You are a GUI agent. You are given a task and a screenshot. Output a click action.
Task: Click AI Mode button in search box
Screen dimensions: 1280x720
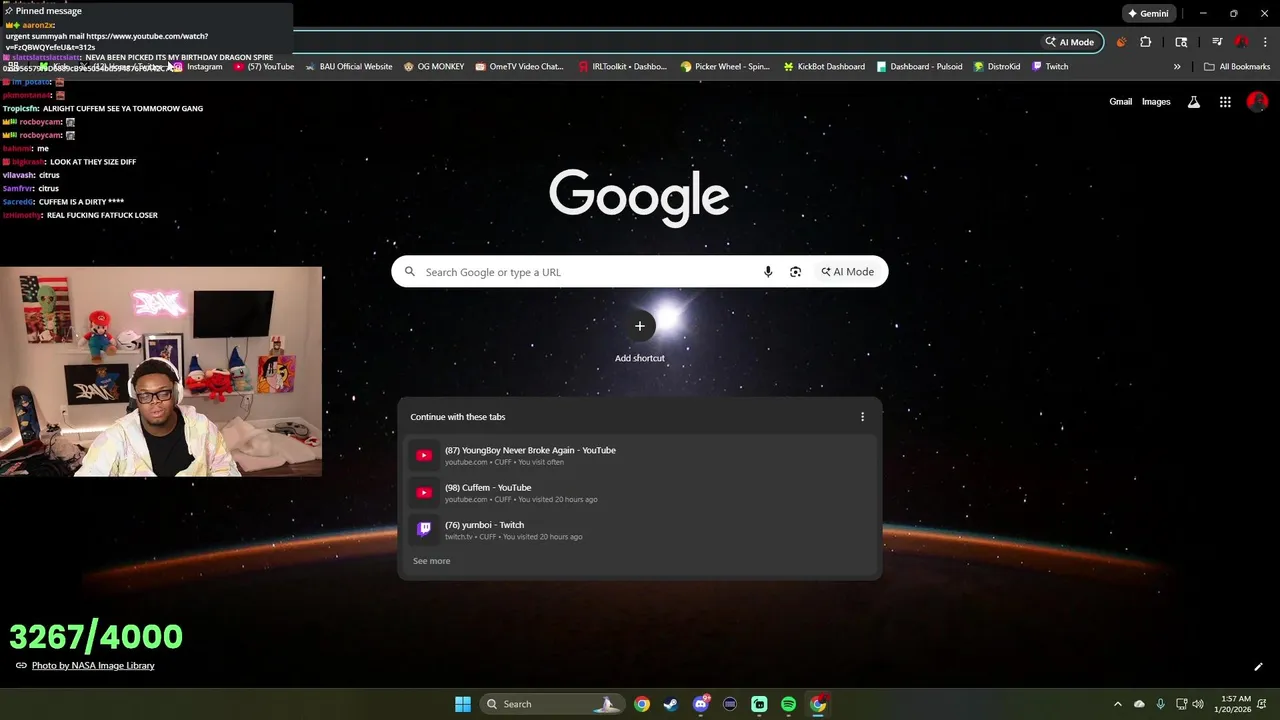click(x=848, y=272)
